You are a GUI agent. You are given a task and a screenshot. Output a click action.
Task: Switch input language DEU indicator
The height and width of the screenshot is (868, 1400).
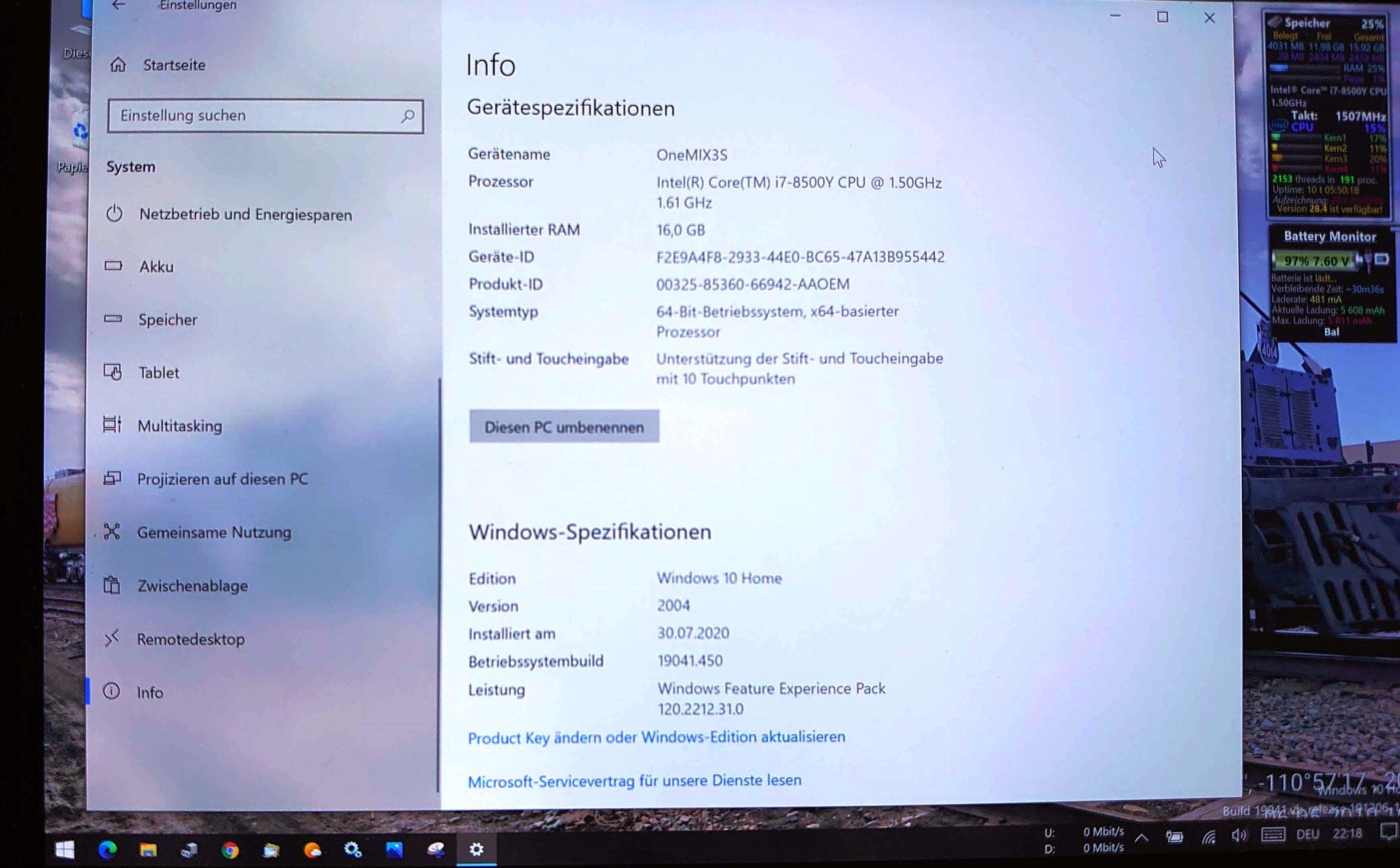pyautogui.click(x=1307, y=834)
